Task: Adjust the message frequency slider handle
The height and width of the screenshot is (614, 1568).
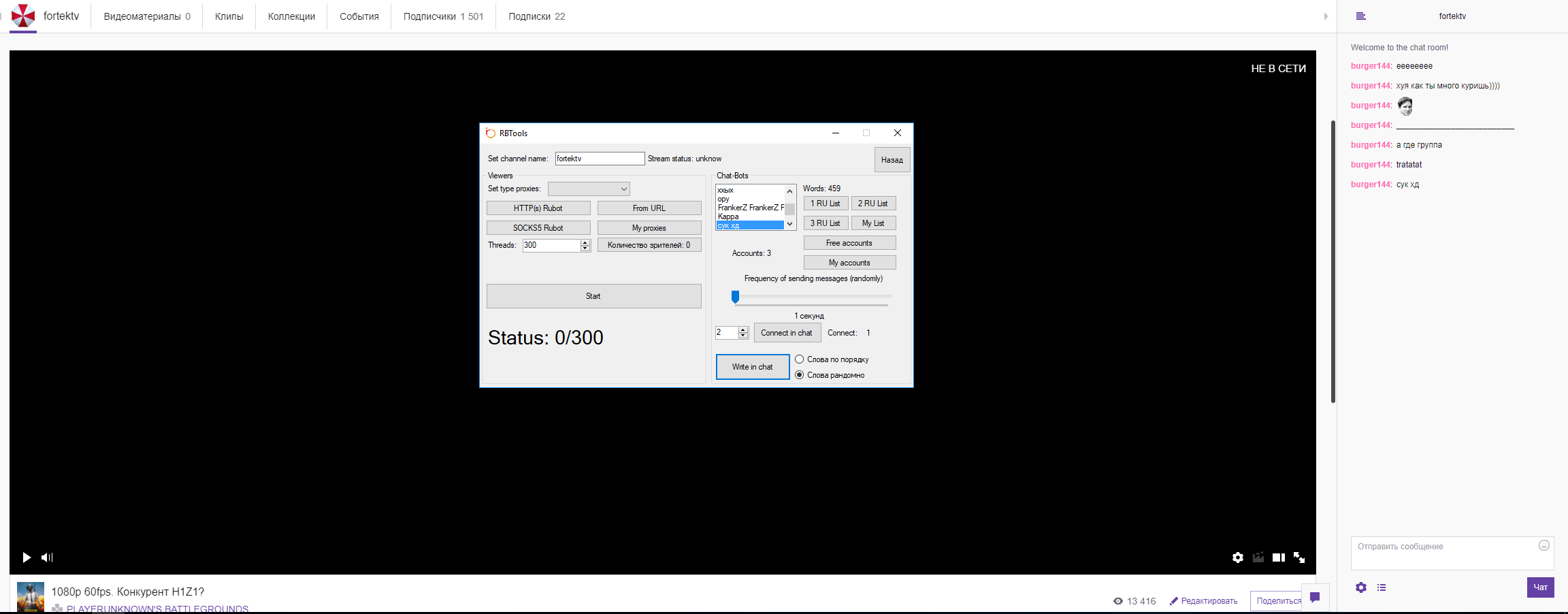Action: (x=735, y=296)
